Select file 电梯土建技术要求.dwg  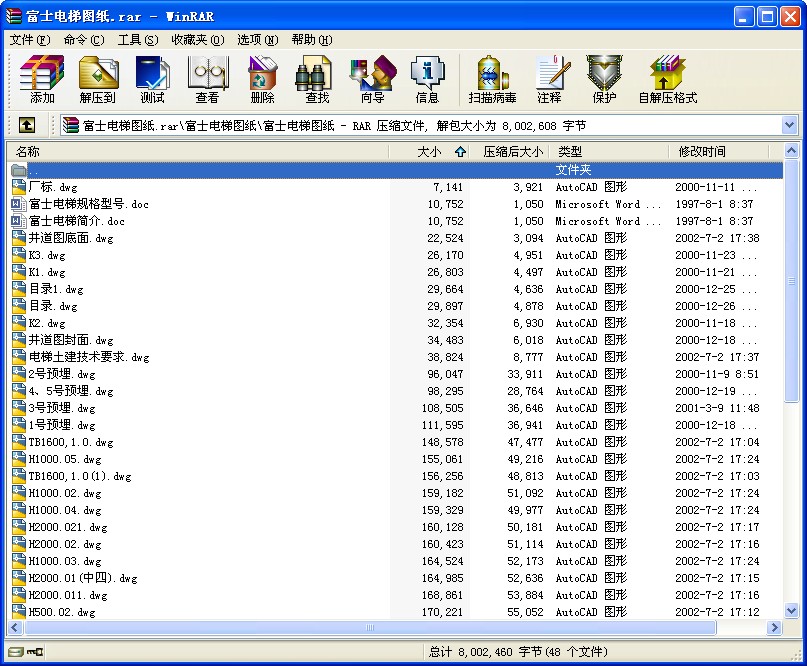pos(89,357)
